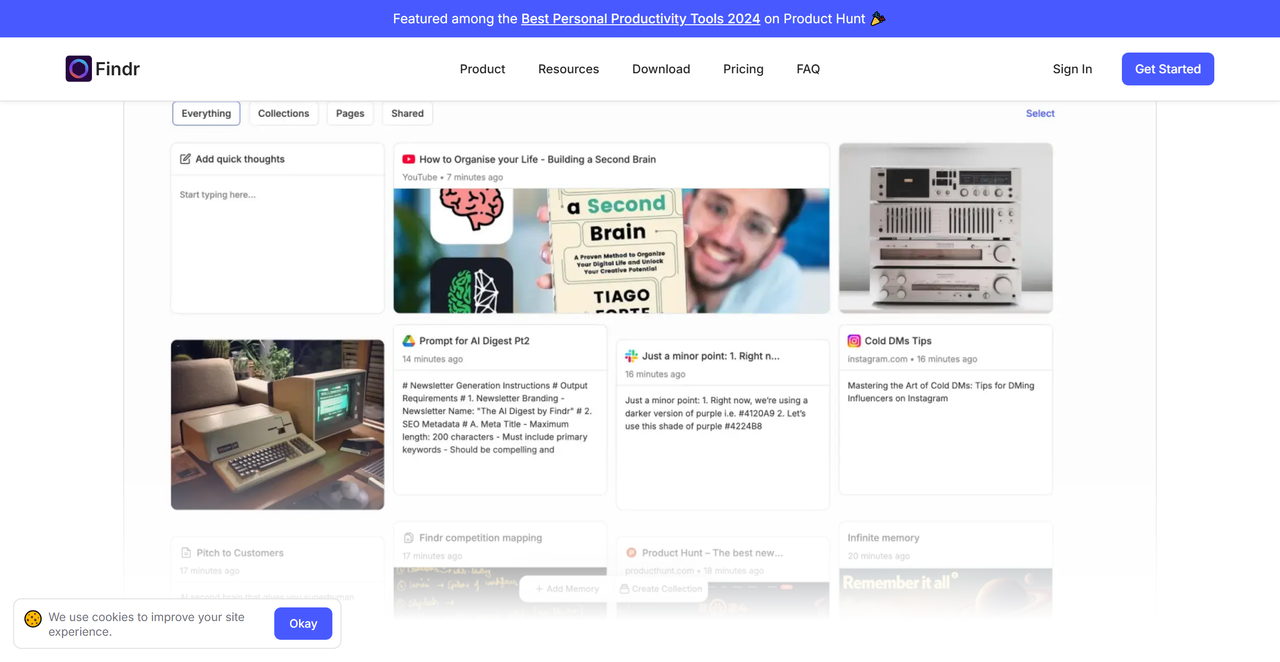Click the party popper emoji in banner
Viewport: 1280px width, 662px height.
pos(878,18)
